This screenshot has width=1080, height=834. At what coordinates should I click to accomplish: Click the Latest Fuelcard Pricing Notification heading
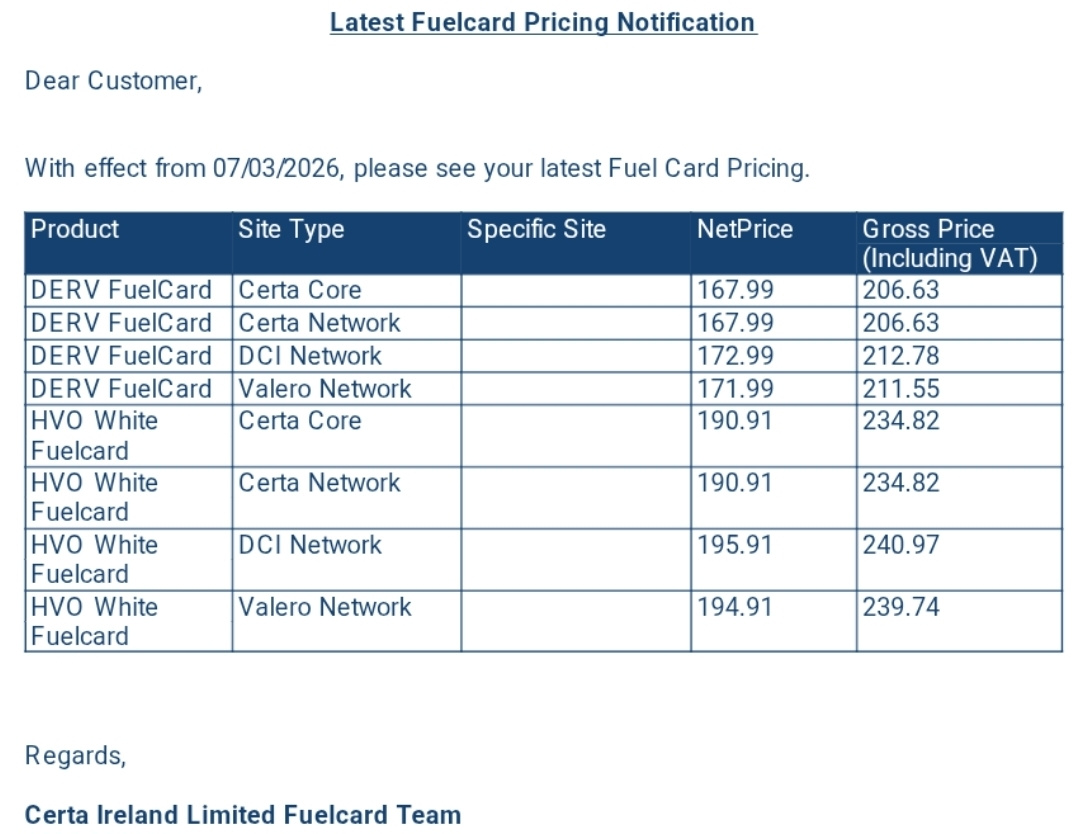coord(543,22)
